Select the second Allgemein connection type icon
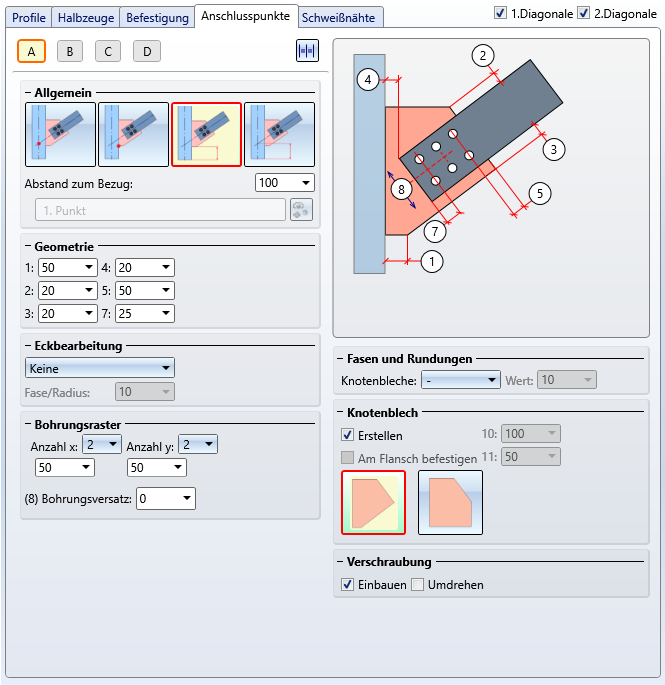Image resolution: width=665 pixels, height=685 pixels. (133, 135)
